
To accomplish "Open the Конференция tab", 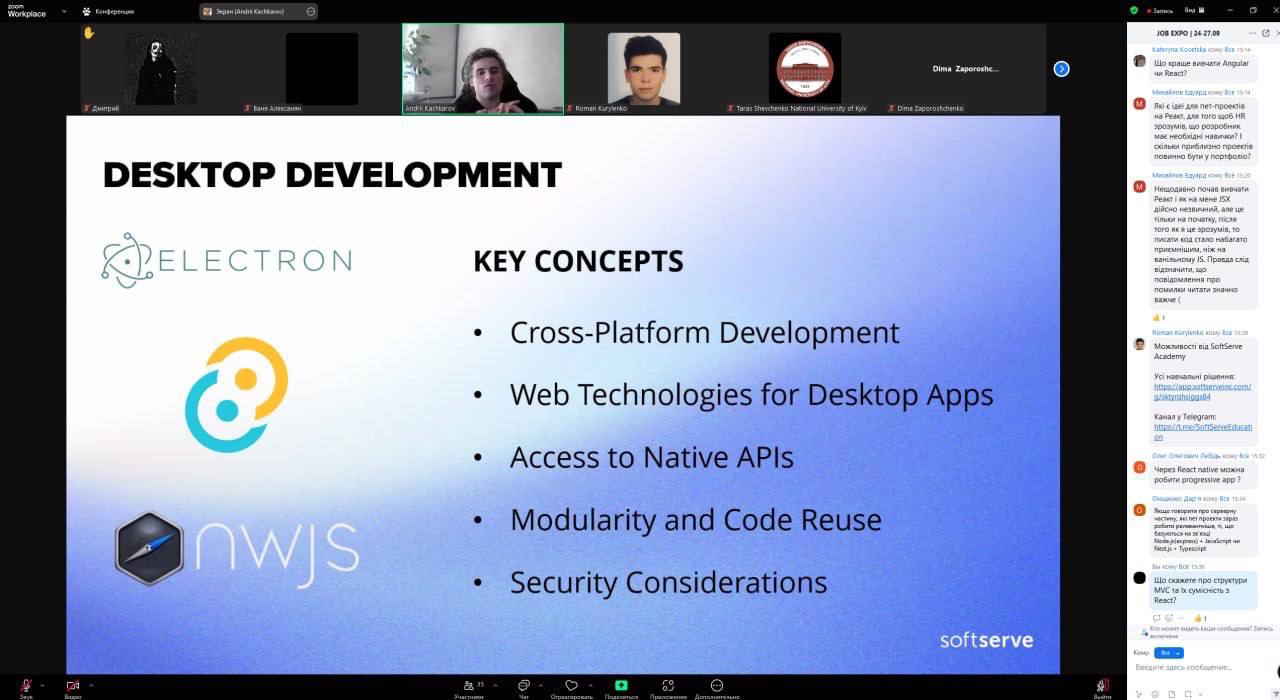I will [x=108, y=12].
